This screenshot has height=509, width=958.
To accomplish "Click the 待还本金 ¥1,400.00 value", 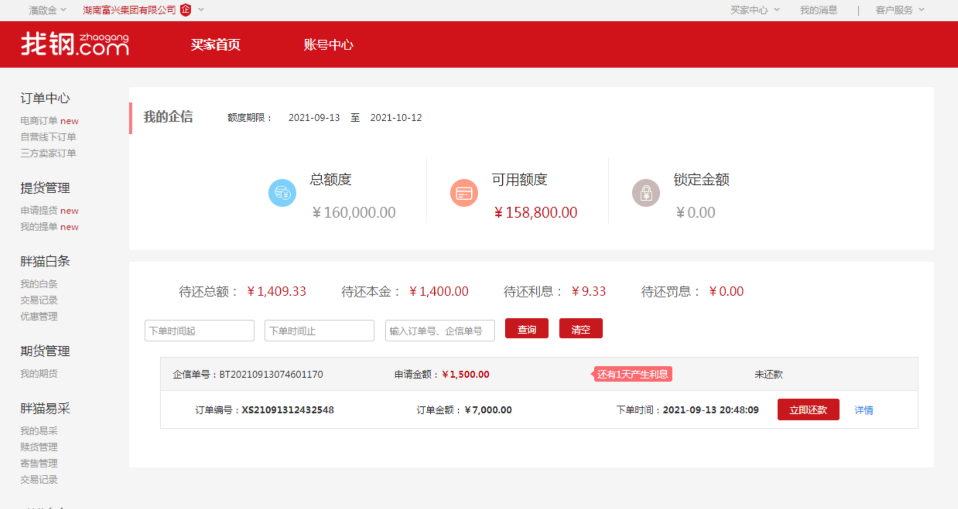I will (439, 291).
